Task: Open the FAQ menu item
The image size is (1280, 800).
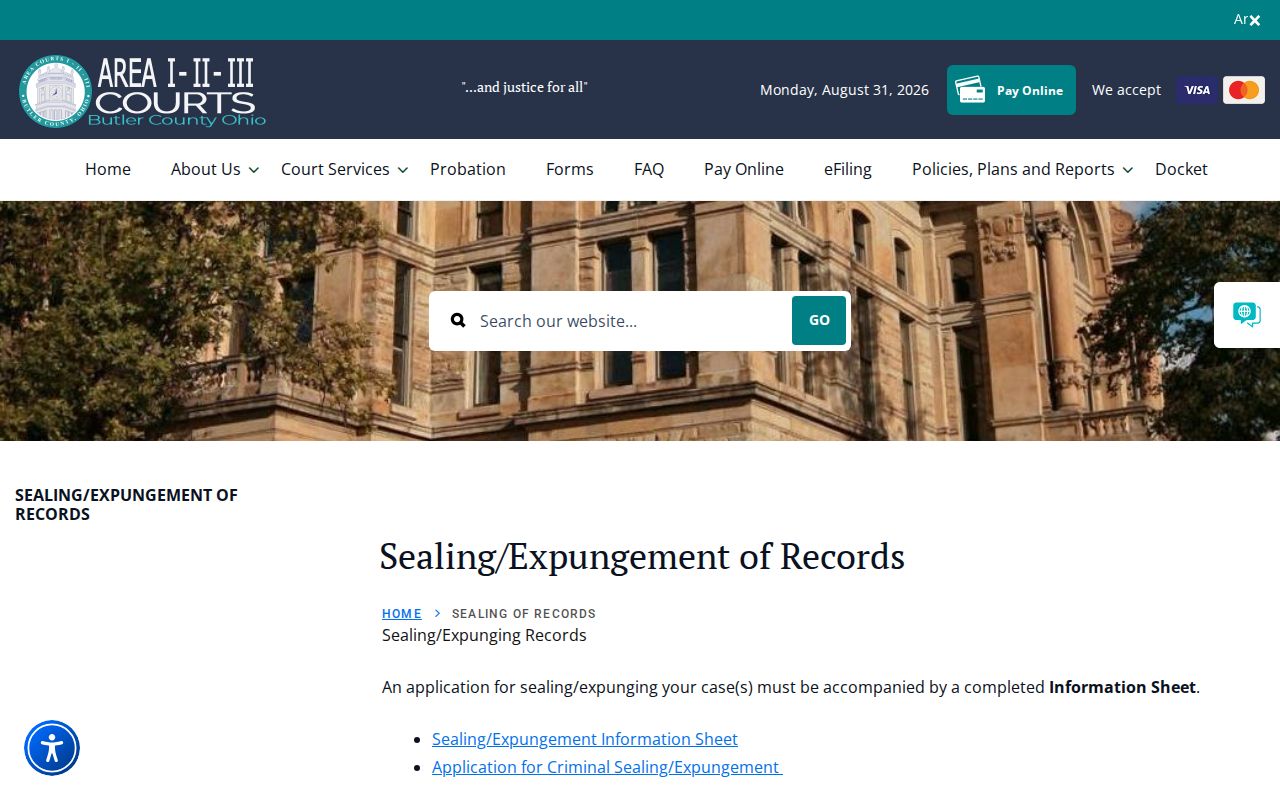Action: pyautogui.click(x=649, y=169)
